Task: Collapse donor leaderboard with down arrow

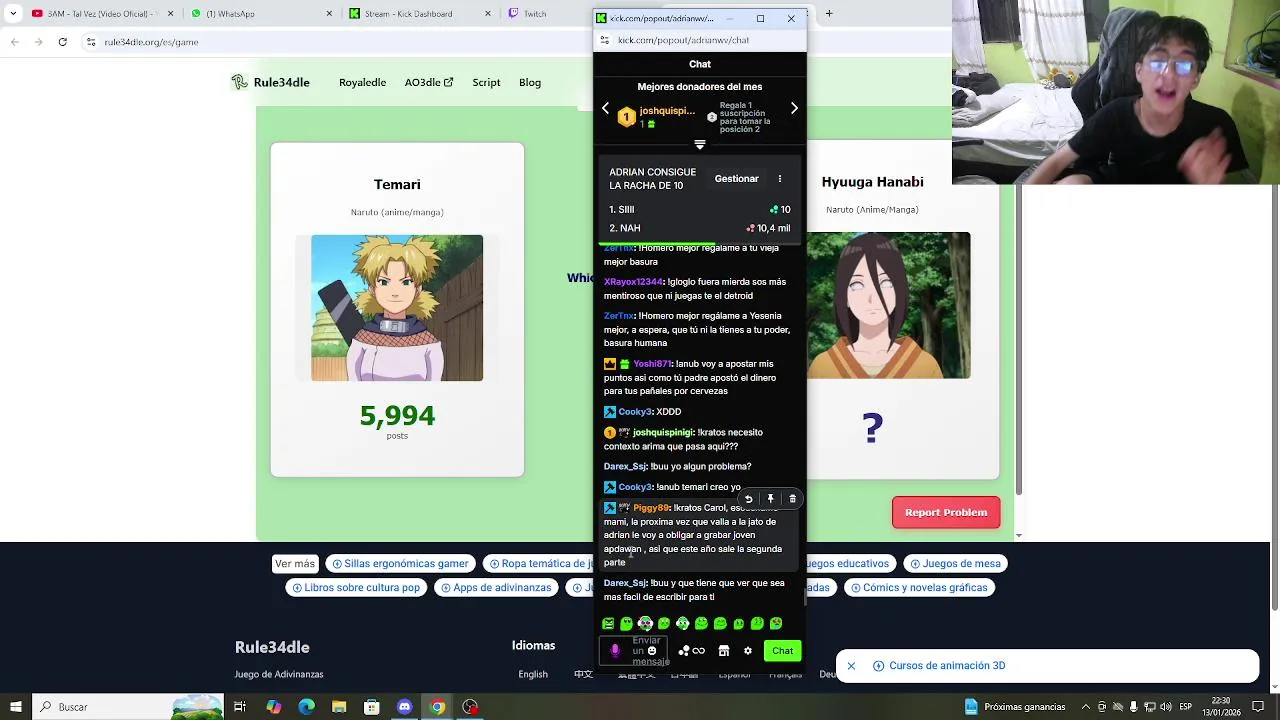Action: [x=700, y=145]
